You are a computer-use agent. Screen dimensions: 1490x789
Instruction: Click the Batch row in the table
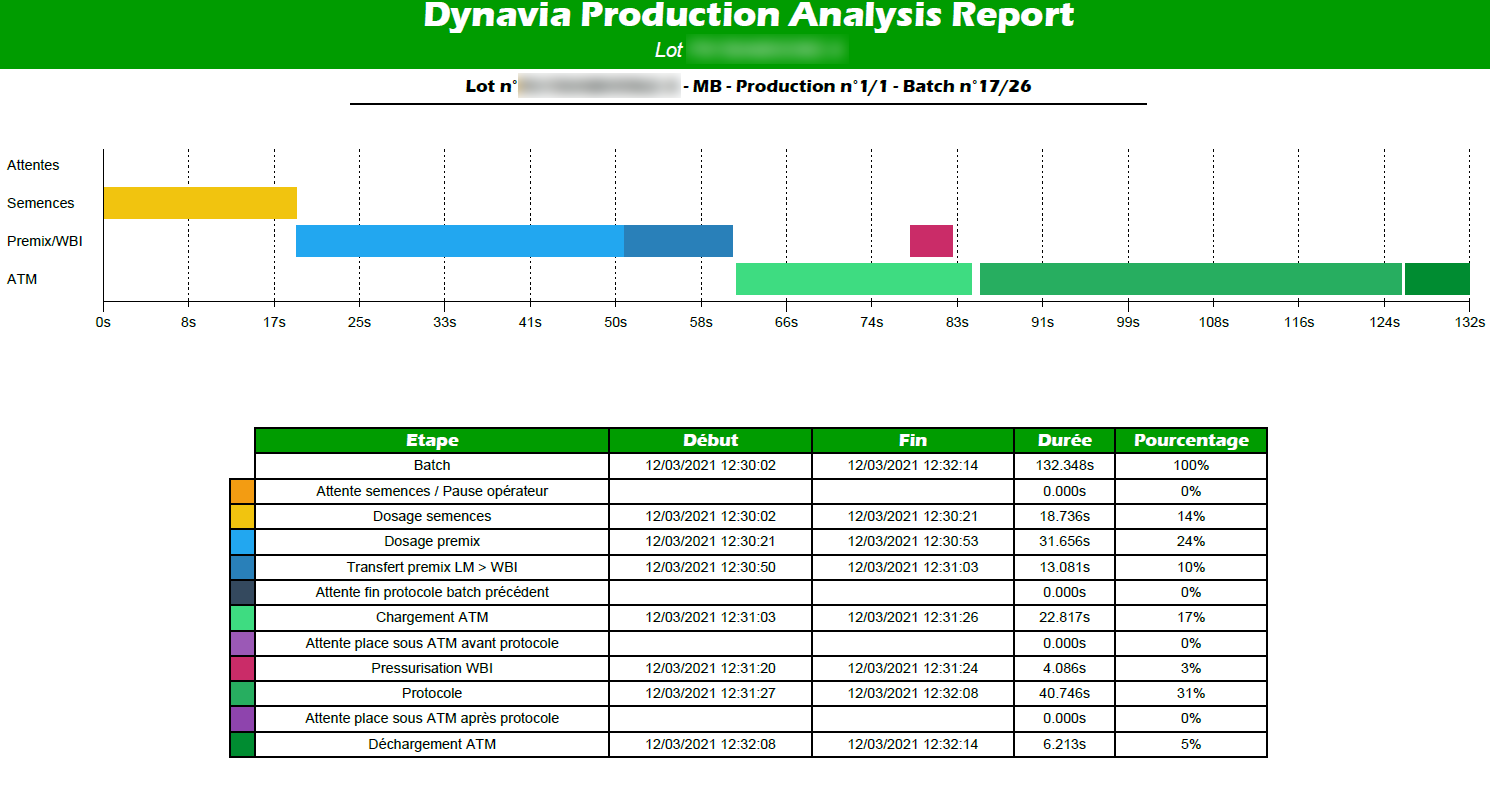click(431, 465)
